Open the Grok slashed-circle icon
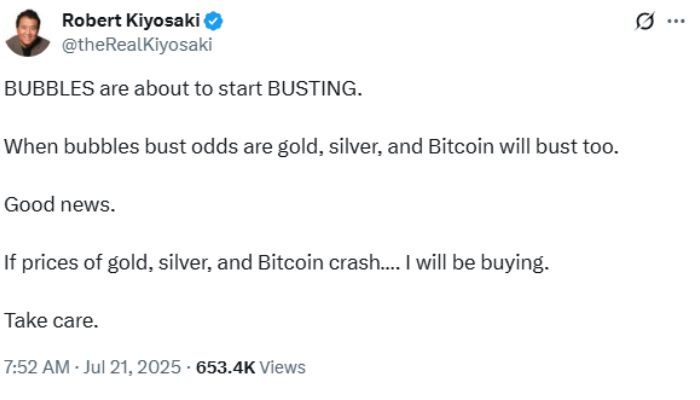The height and width of the screenshot is (400, 700). tap(646, 22)
